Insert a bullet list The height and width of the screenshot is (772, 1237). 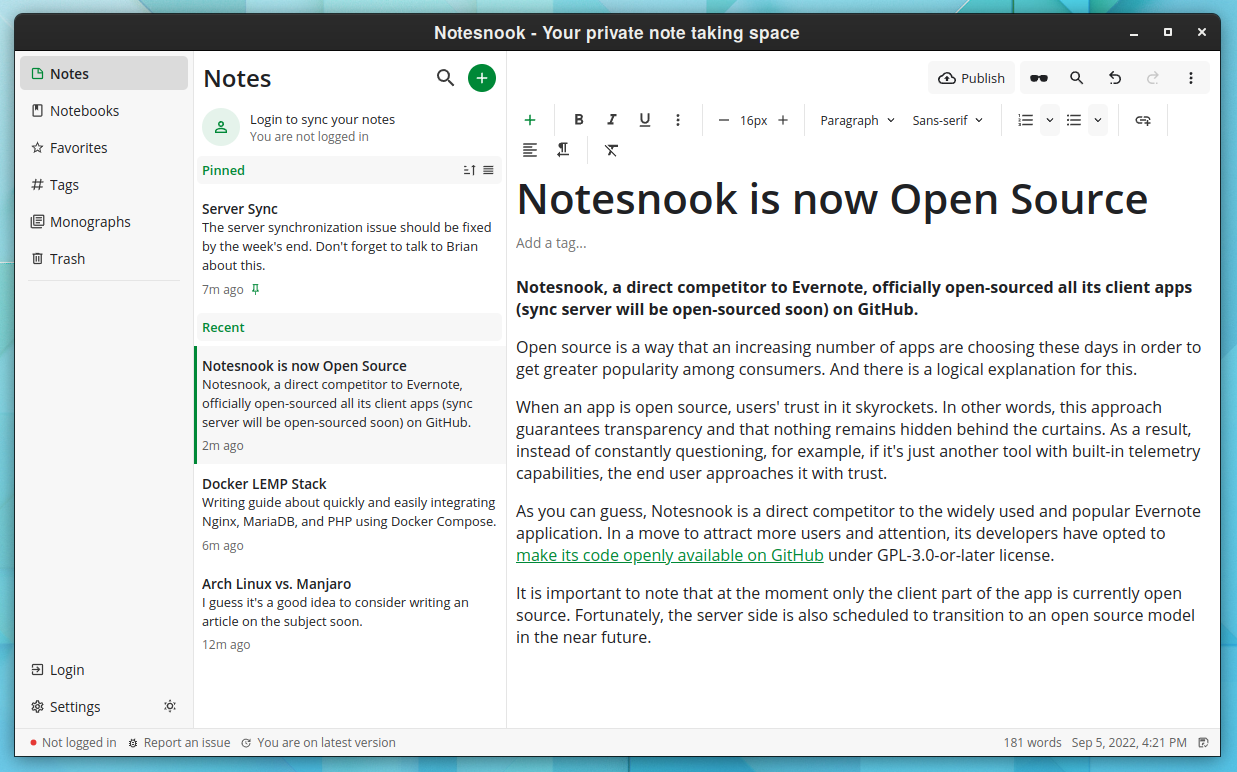tap(1074, 120)
